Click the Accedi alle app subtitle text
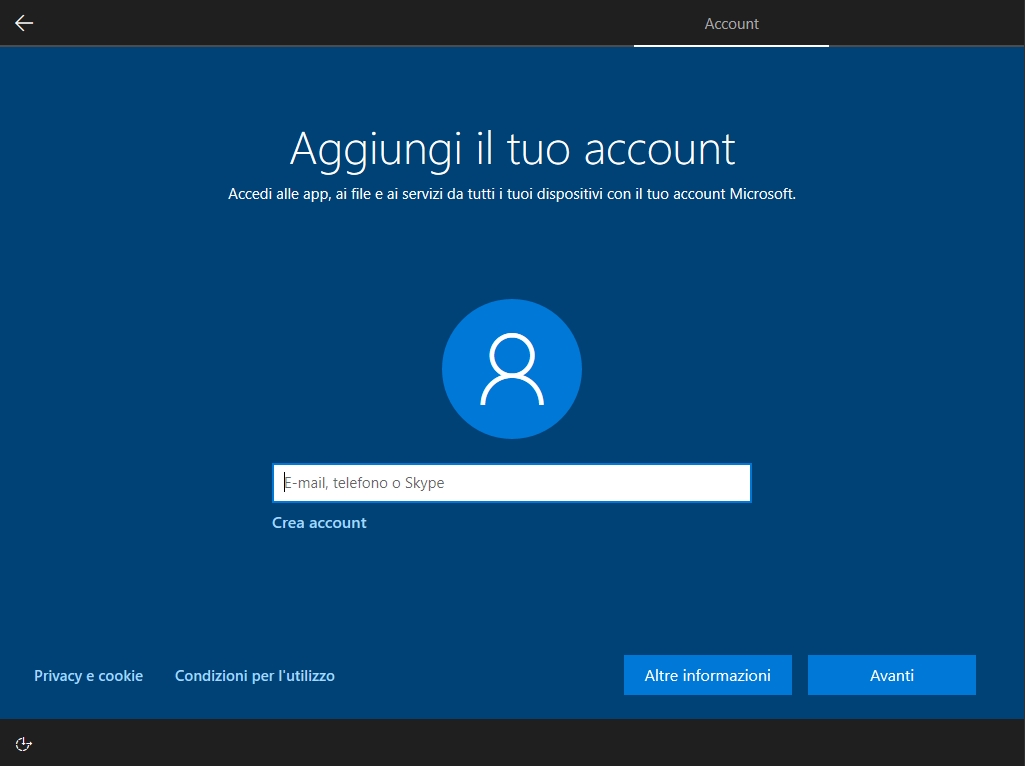The height and width of the screenshot is (766, 1025). click(x=512, y=194)
